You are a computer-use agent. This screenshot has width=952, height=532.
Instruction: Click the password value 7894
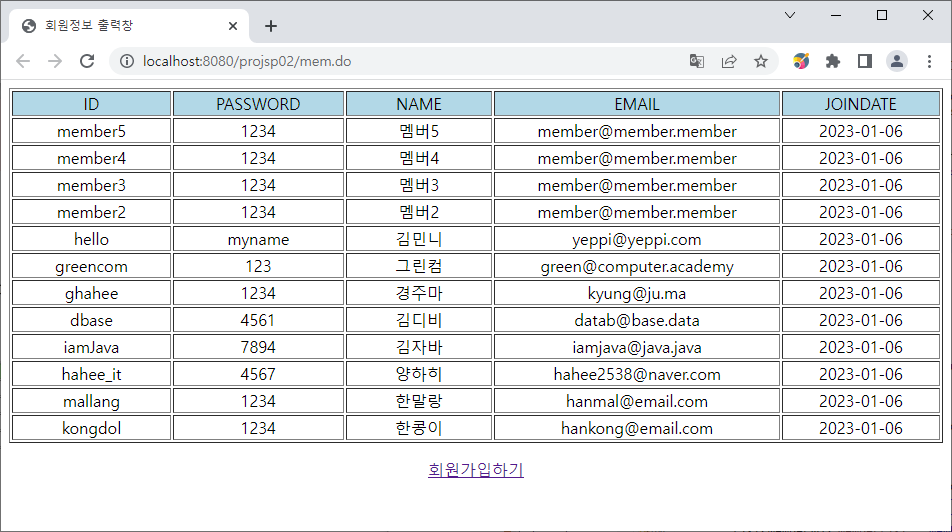258,347
